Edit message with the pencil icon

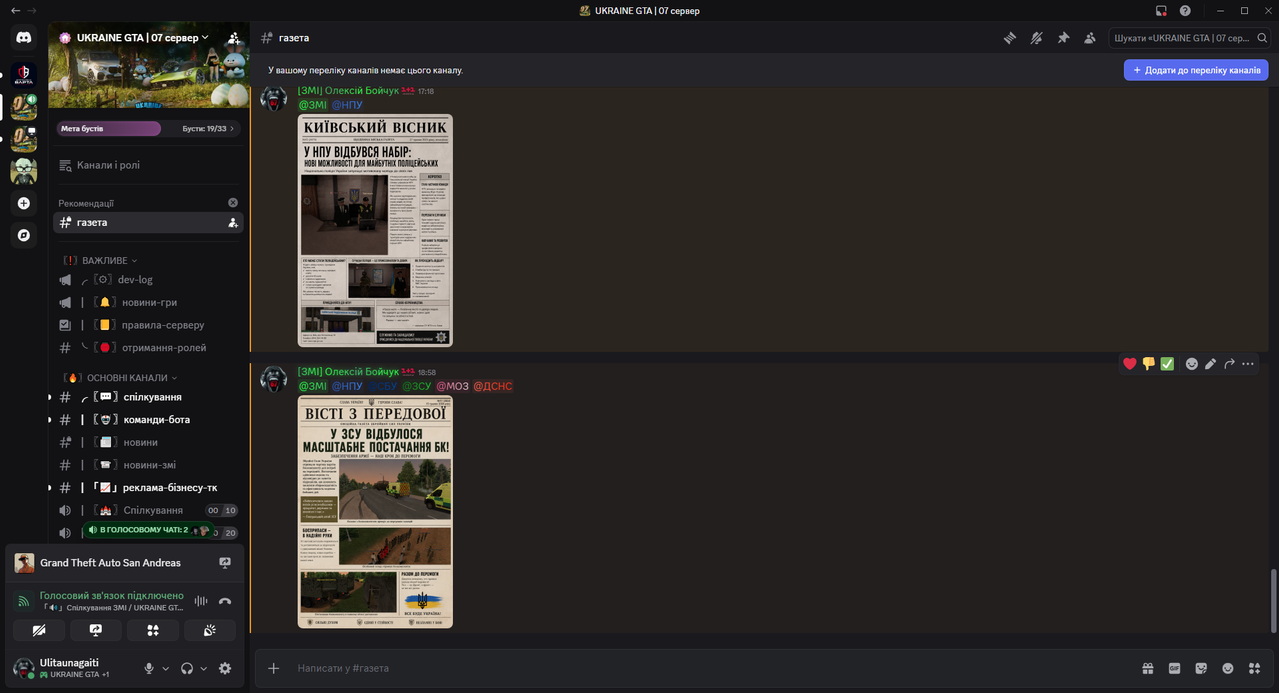click(1210, 364)
